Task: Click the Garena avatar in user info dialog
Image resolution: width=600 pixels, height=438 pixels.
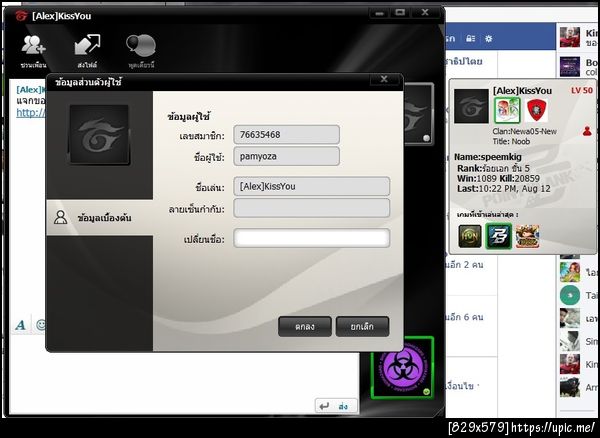Action: [99, 135]
